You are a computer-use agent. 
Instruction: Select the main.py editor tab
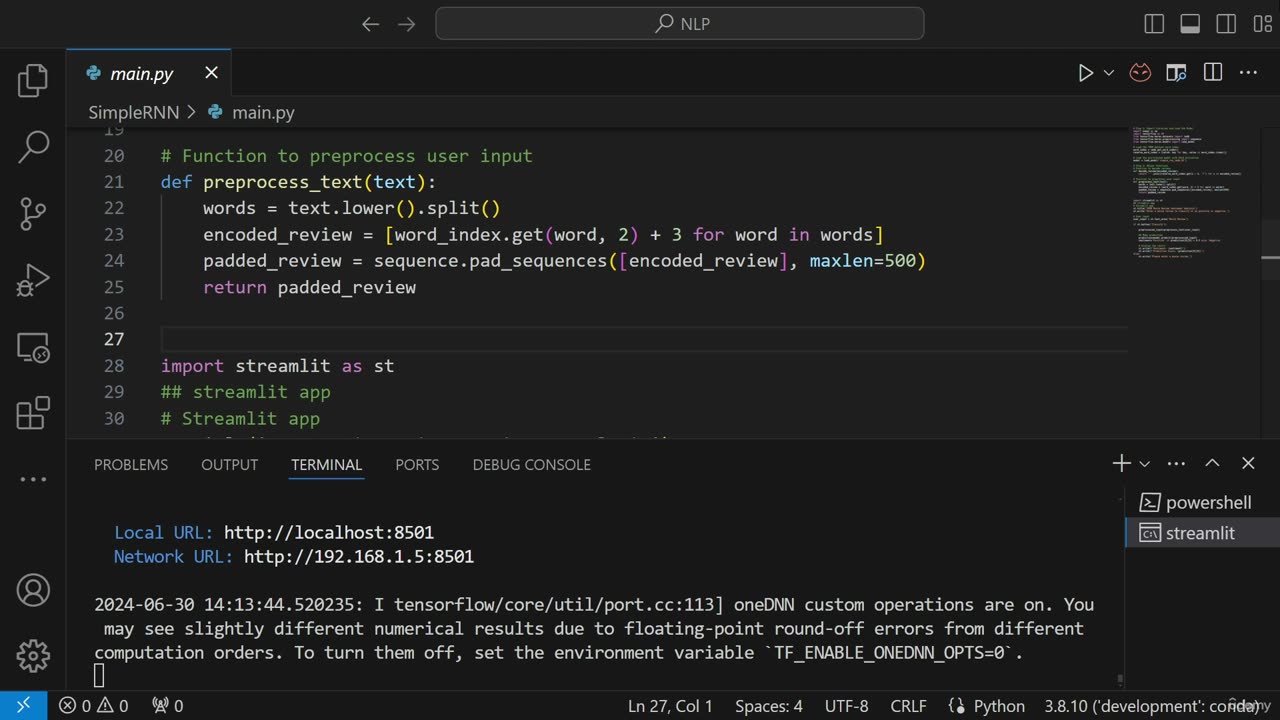[149, 73]
